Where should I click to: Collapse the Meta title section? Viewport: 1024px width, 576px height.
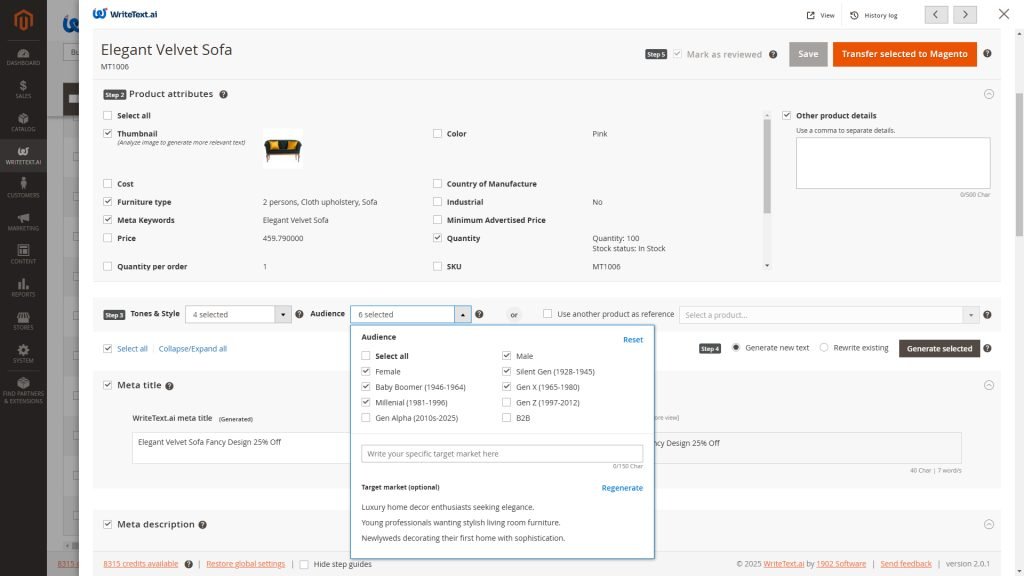point(989,385)
